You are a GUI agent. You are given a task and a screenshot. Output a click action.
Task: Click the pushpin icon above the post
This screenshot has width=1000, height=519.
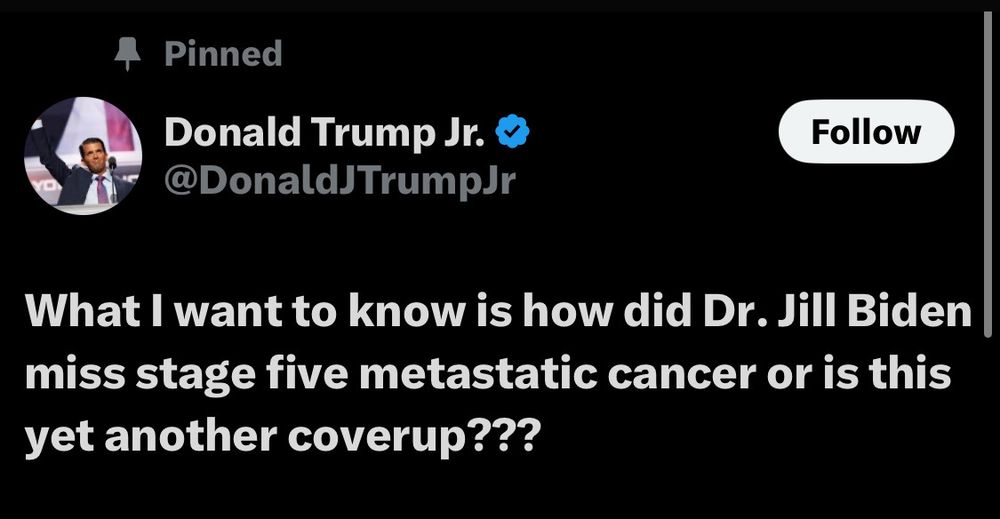coord(128,54)
